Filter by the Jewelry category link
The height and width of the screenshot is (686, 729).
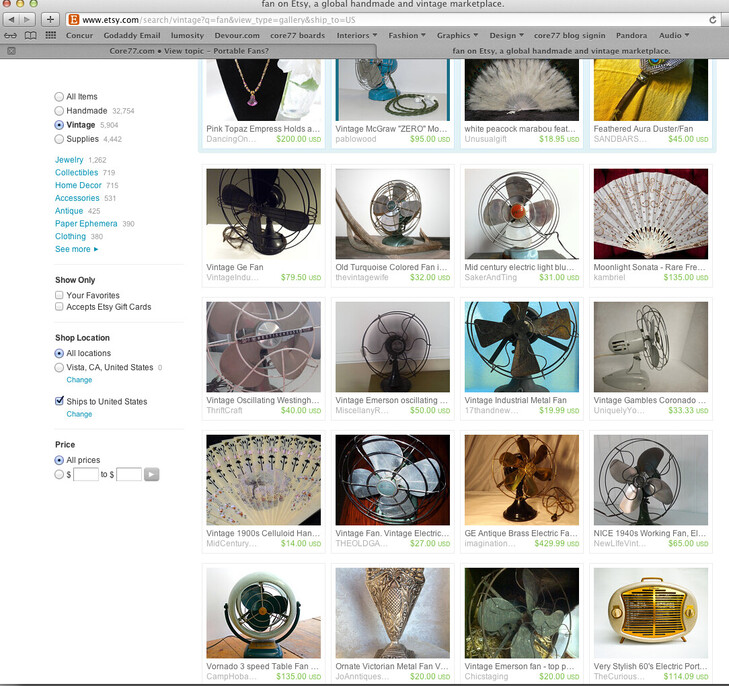point(69,160)
